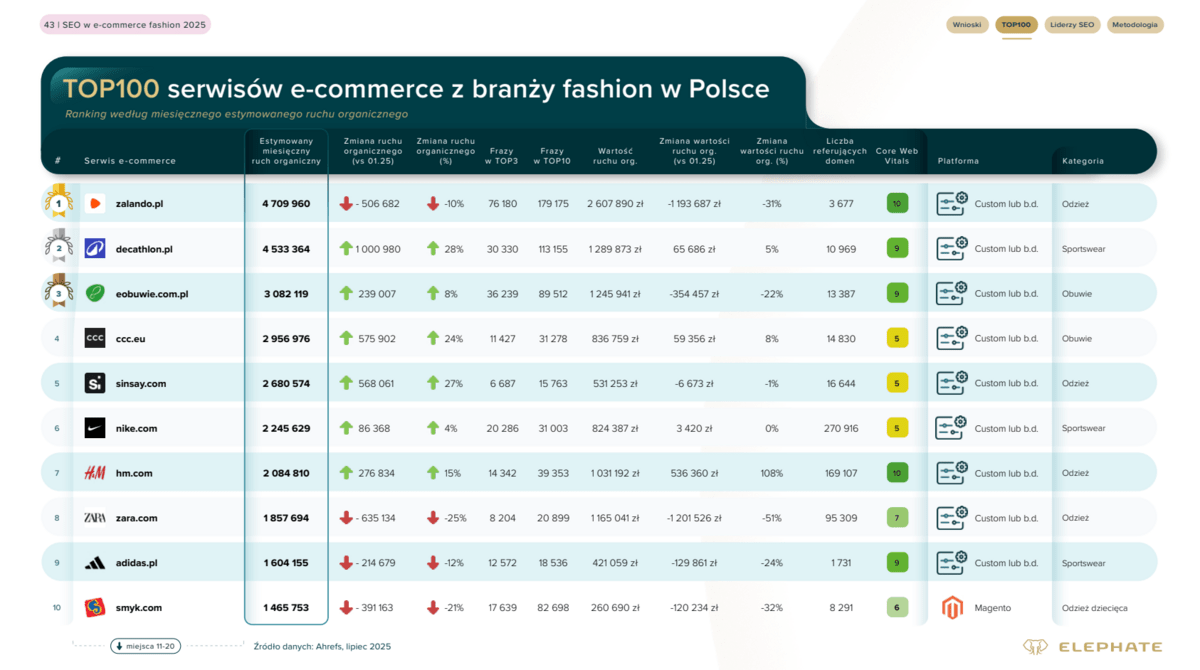Click the decathlon.pl site name
Viewport: 1200px width, 670px height.
pyautogui.click(x=144, y=248)
